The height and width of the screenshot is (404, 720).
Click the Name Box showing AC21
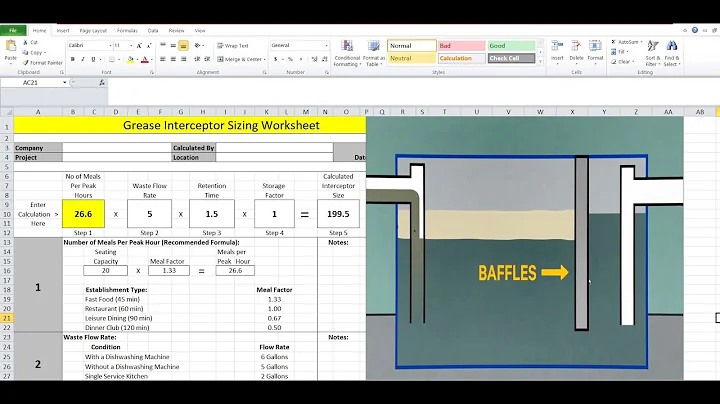tap(32, 83)
